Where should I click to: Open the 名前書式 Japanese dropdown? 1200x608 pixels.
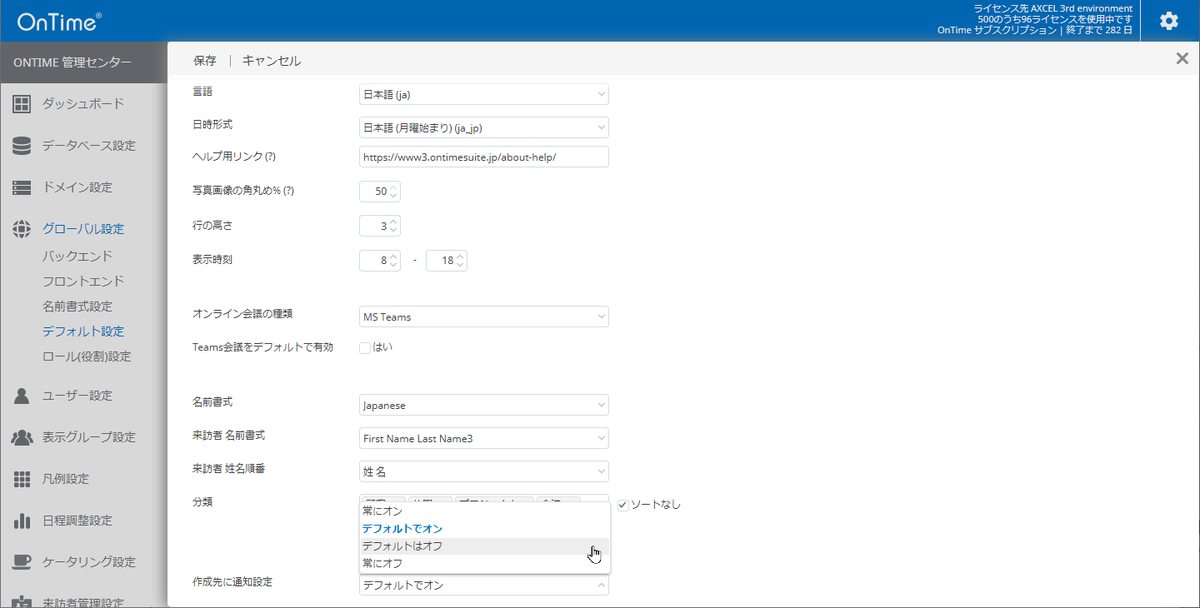[484, 405]
